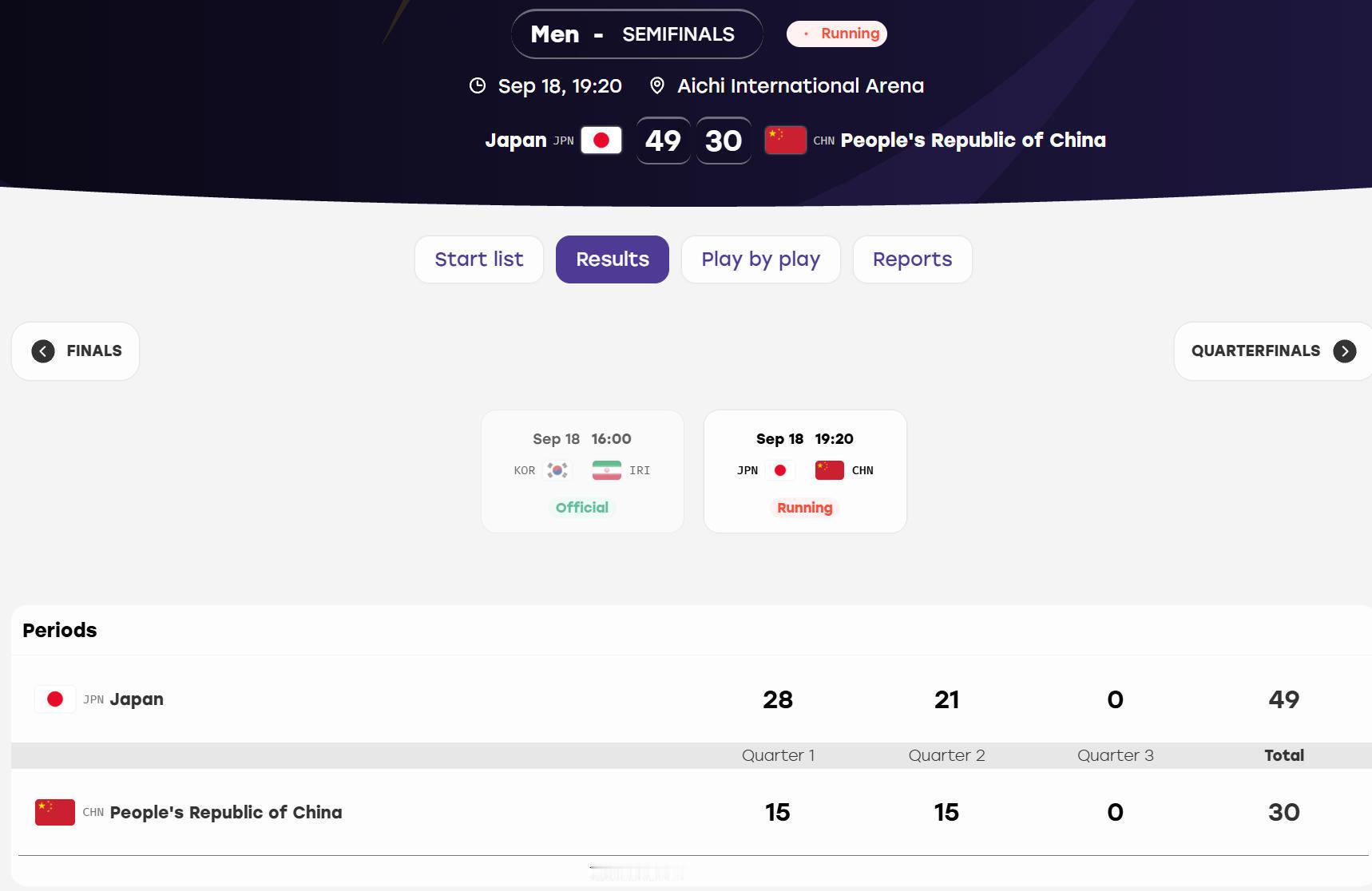Click the Periods section heading
The image size is (1372, 891).
pos(60,631)
